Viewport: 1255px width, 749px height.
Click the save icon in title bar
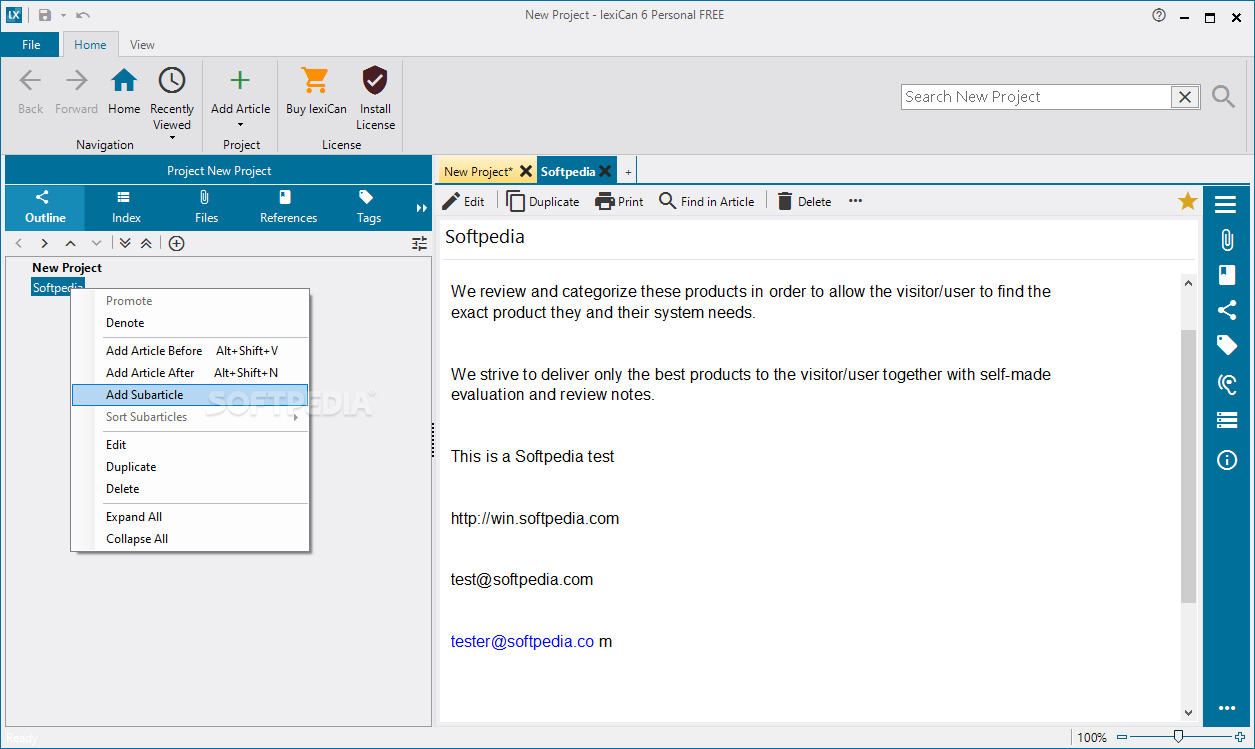point(45,15)
